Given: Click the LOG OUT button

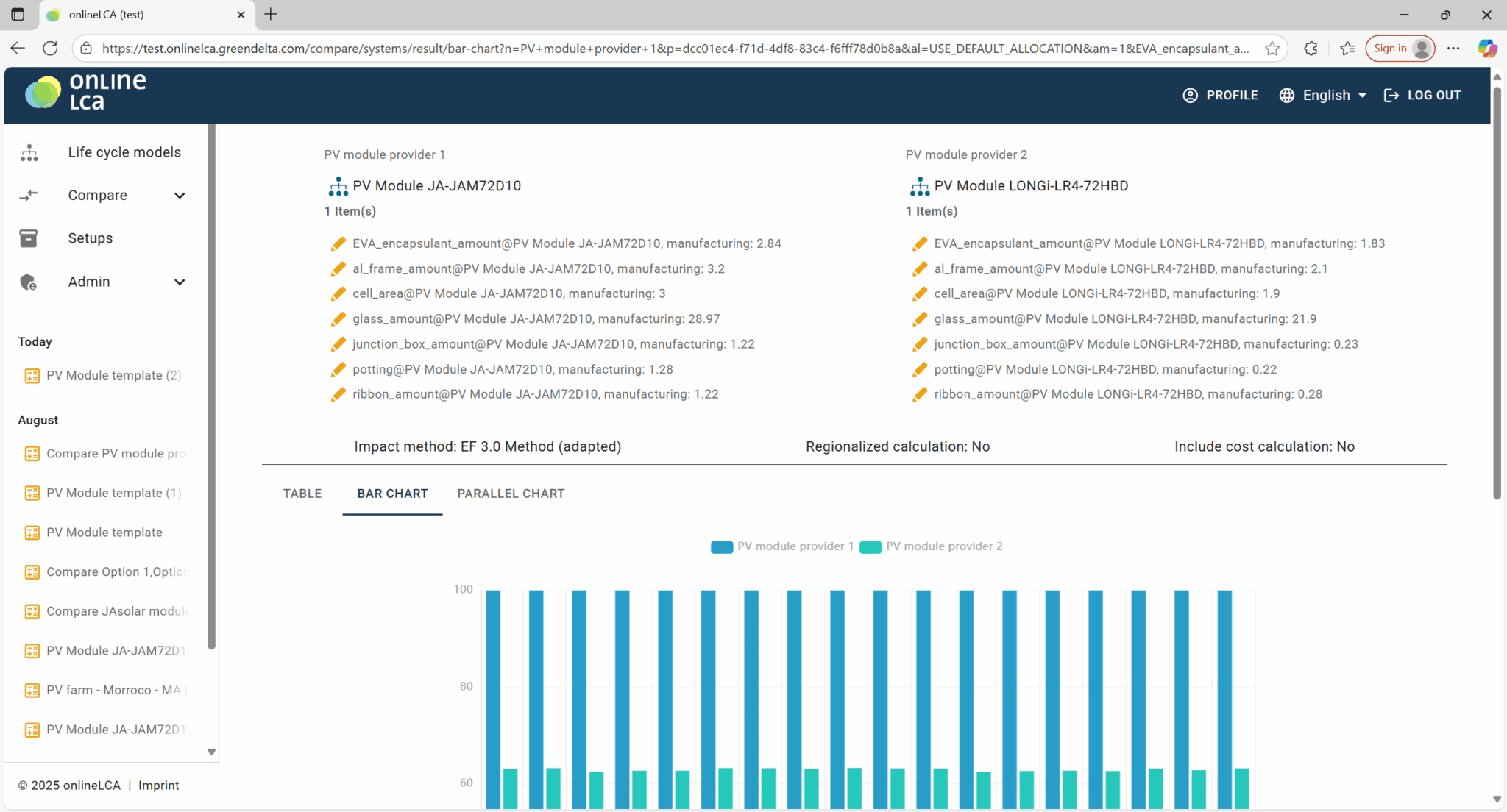Looking at the screenshot, I should point(1422,96).
